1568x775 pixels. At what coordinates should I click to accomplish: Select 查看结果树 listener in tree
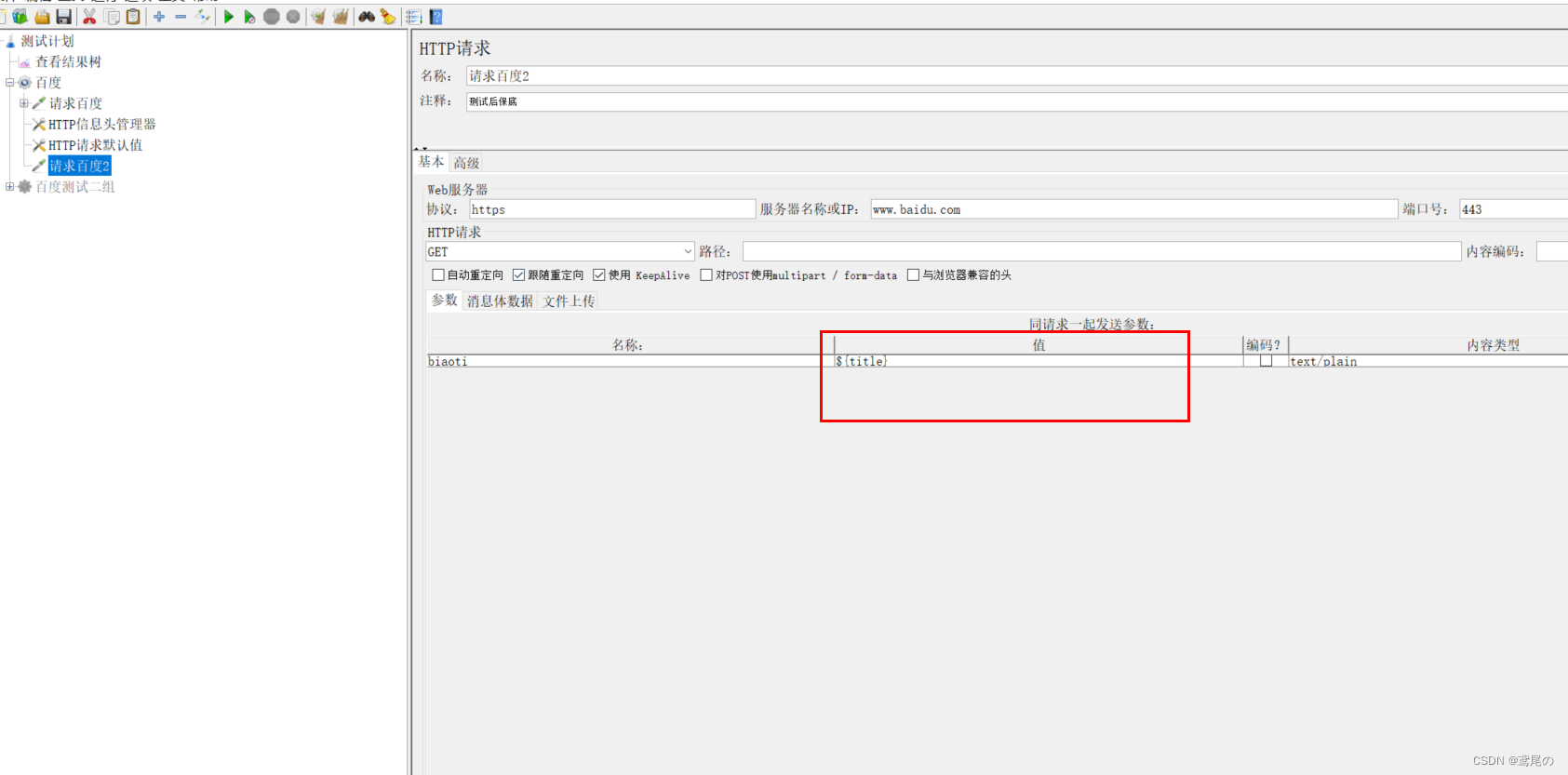point(68,61)
